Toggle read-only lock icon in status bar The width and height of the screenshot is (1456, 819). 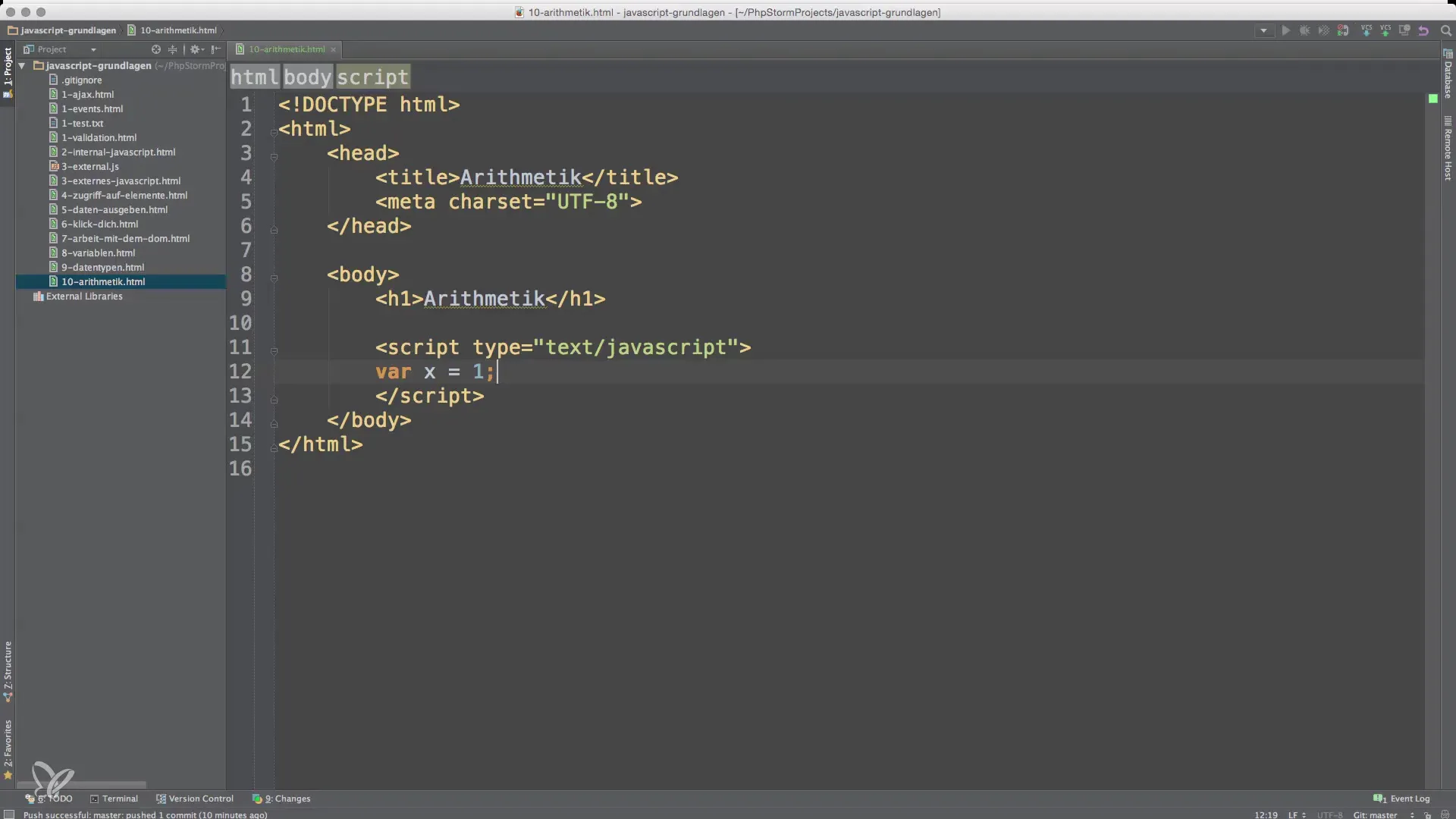click(x=1427, y=814)
